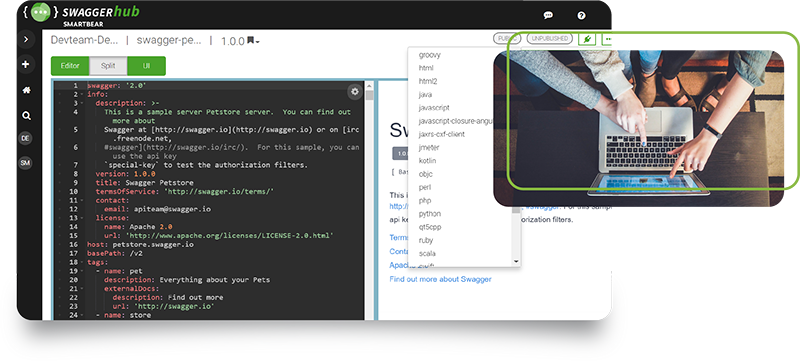Collapse the tags block on line 18

point(82,262)
